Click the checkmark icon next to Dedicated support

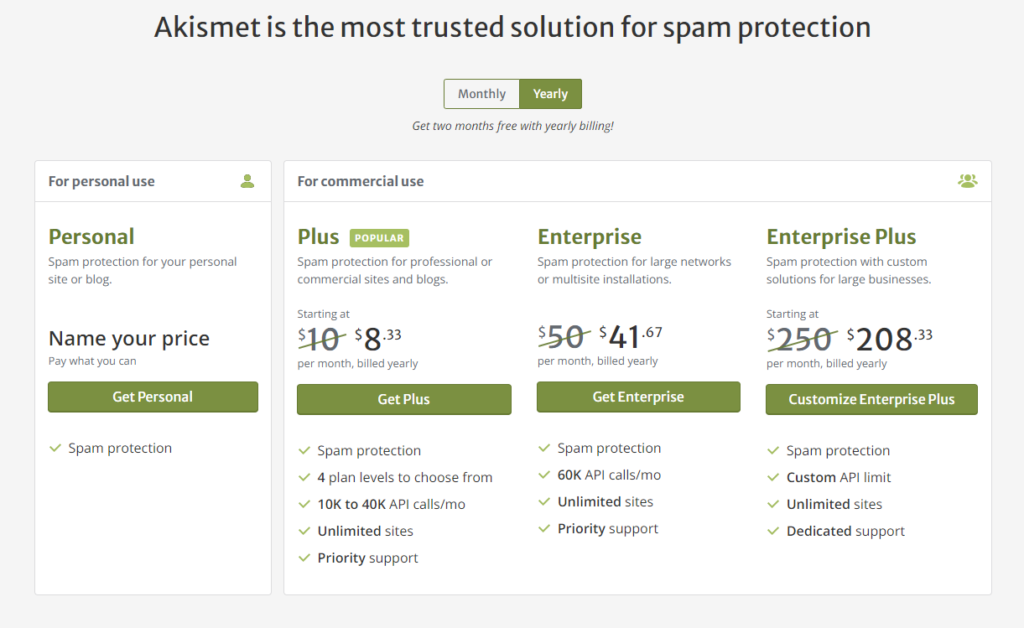773,531
